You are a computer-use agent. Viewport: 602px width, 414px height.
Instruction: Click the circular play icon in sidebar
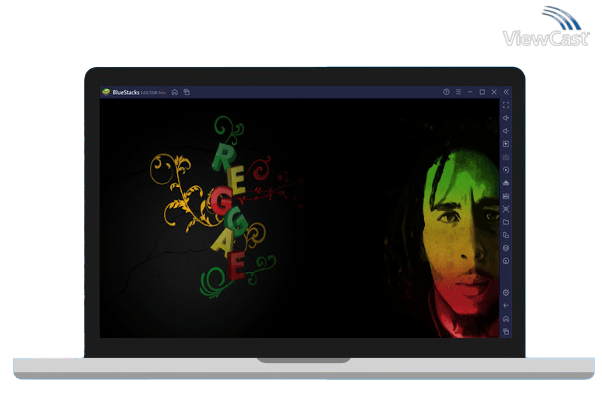coord(506,170)
